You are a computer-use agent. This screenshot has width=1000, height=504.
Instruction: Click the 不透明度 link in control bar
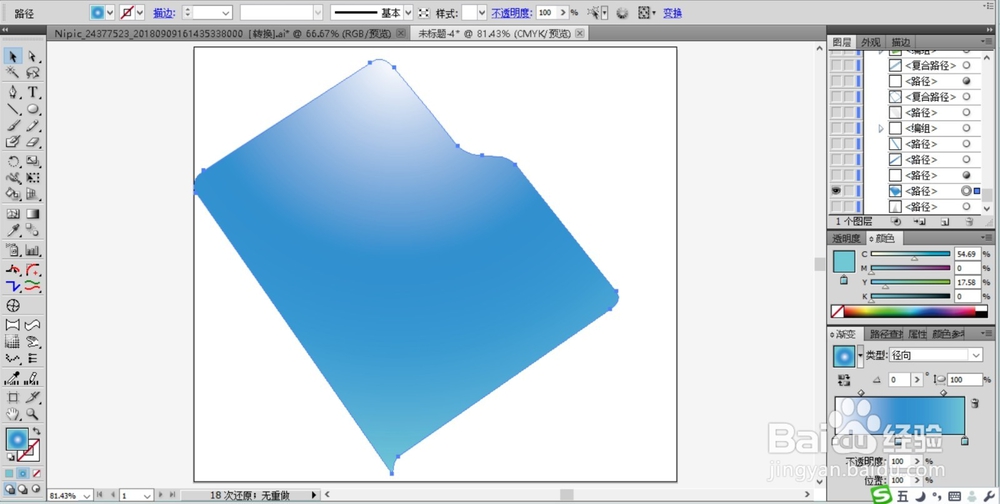(x=511, y=13)
